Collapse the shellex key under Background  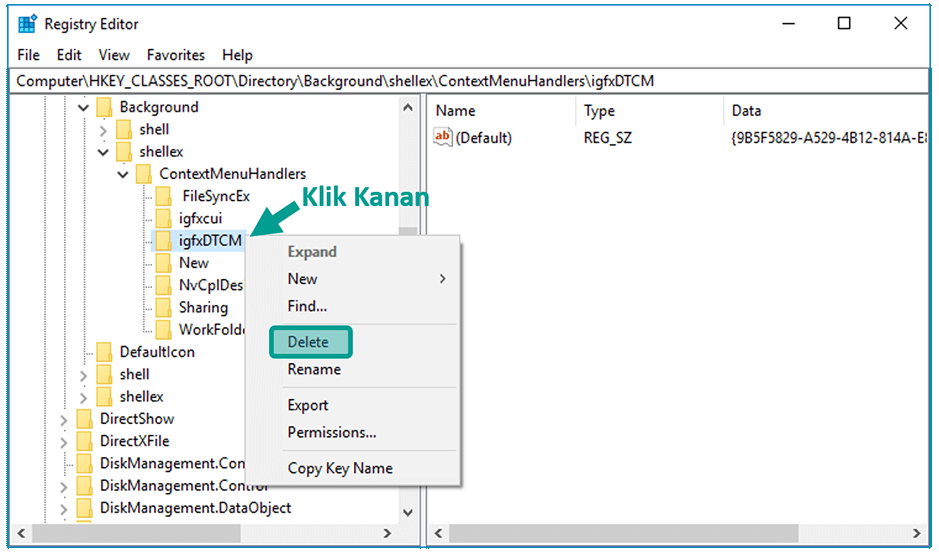click(103, 152)
